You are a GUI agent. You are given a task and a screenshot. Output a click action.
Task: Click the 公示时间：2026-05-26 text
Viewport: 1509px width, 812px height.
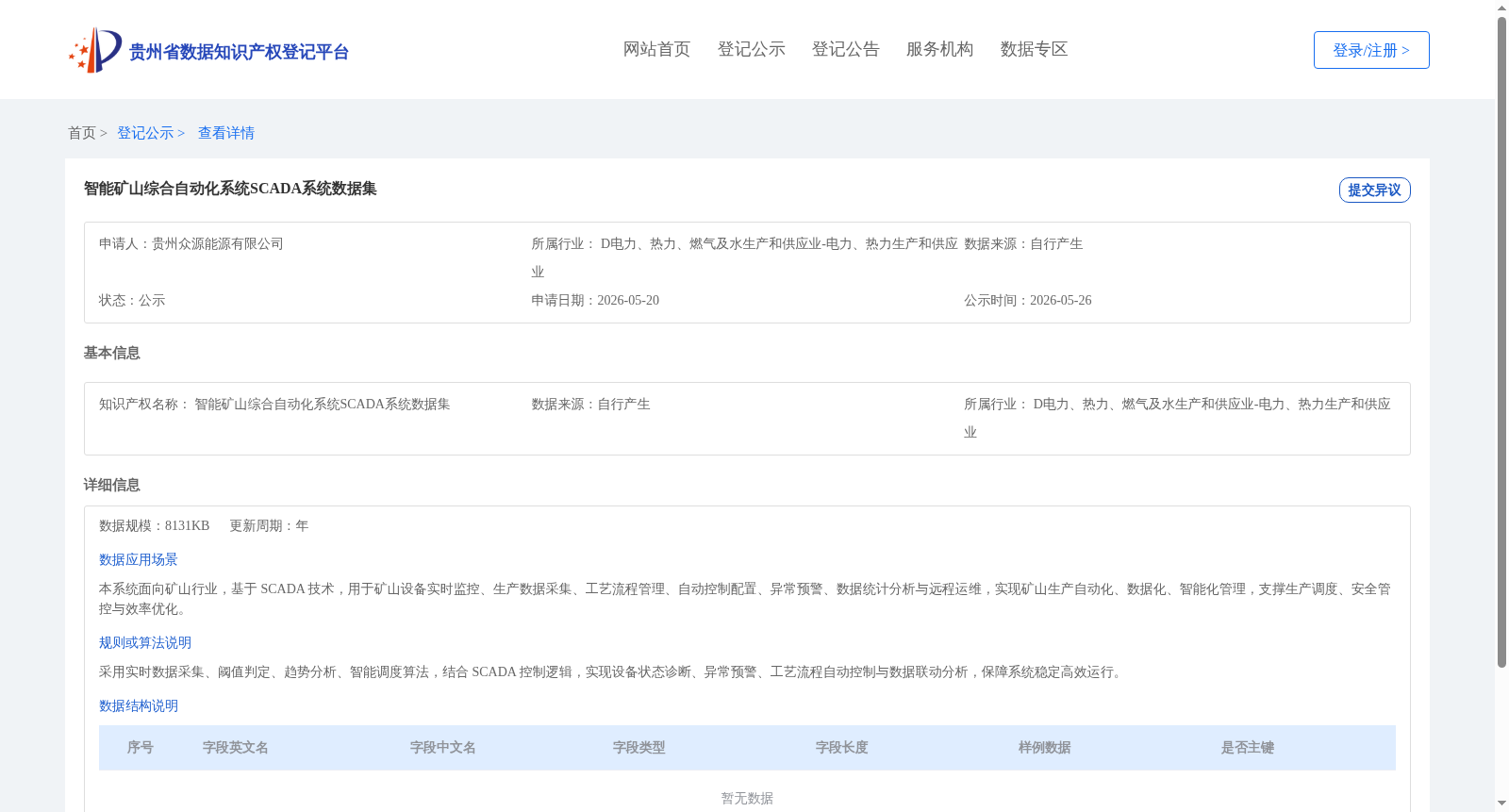click(x=1028, y=300)
